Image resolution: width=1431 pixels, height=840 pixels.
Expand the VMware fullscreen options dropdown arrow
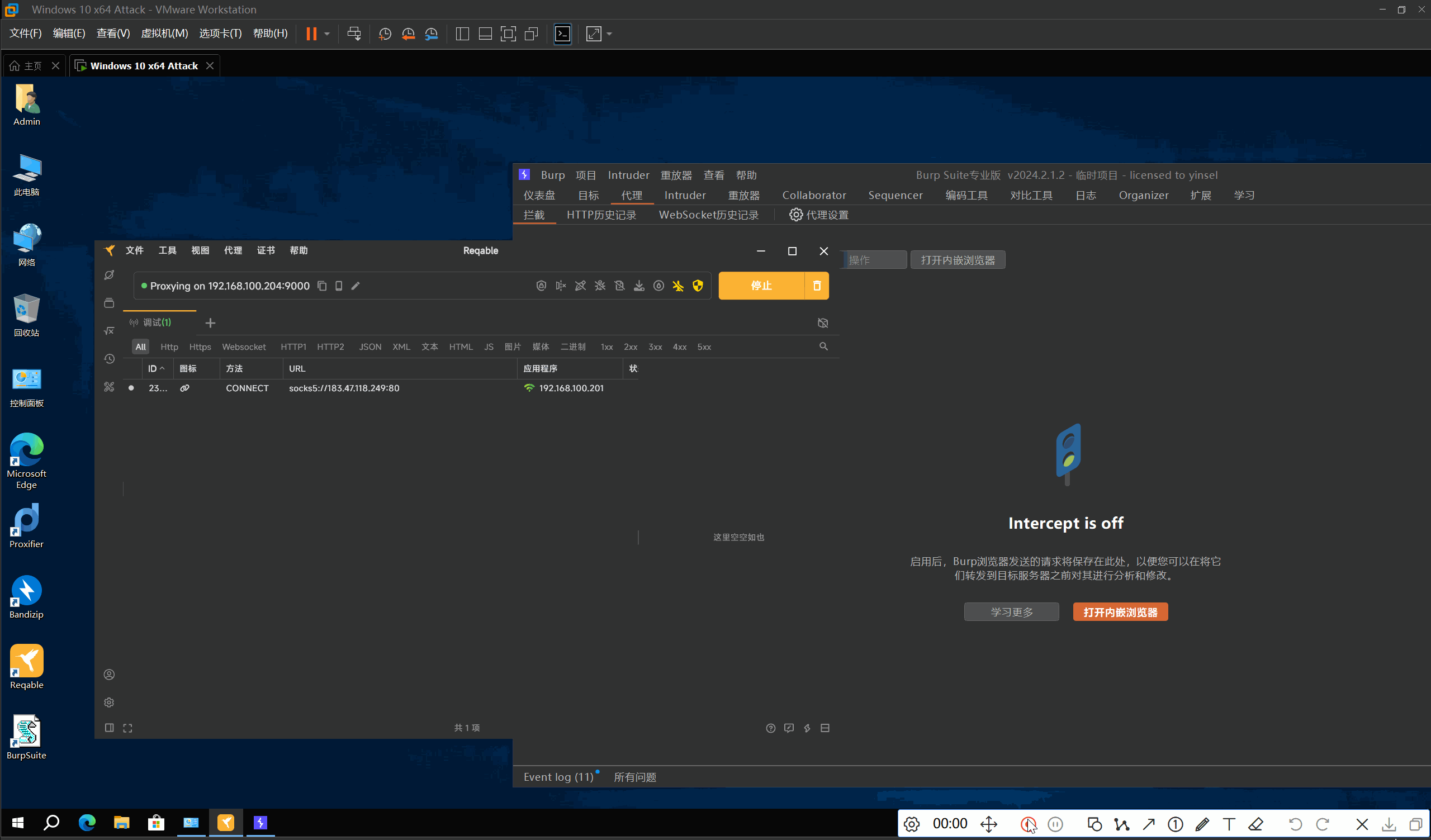click(609, 34)
